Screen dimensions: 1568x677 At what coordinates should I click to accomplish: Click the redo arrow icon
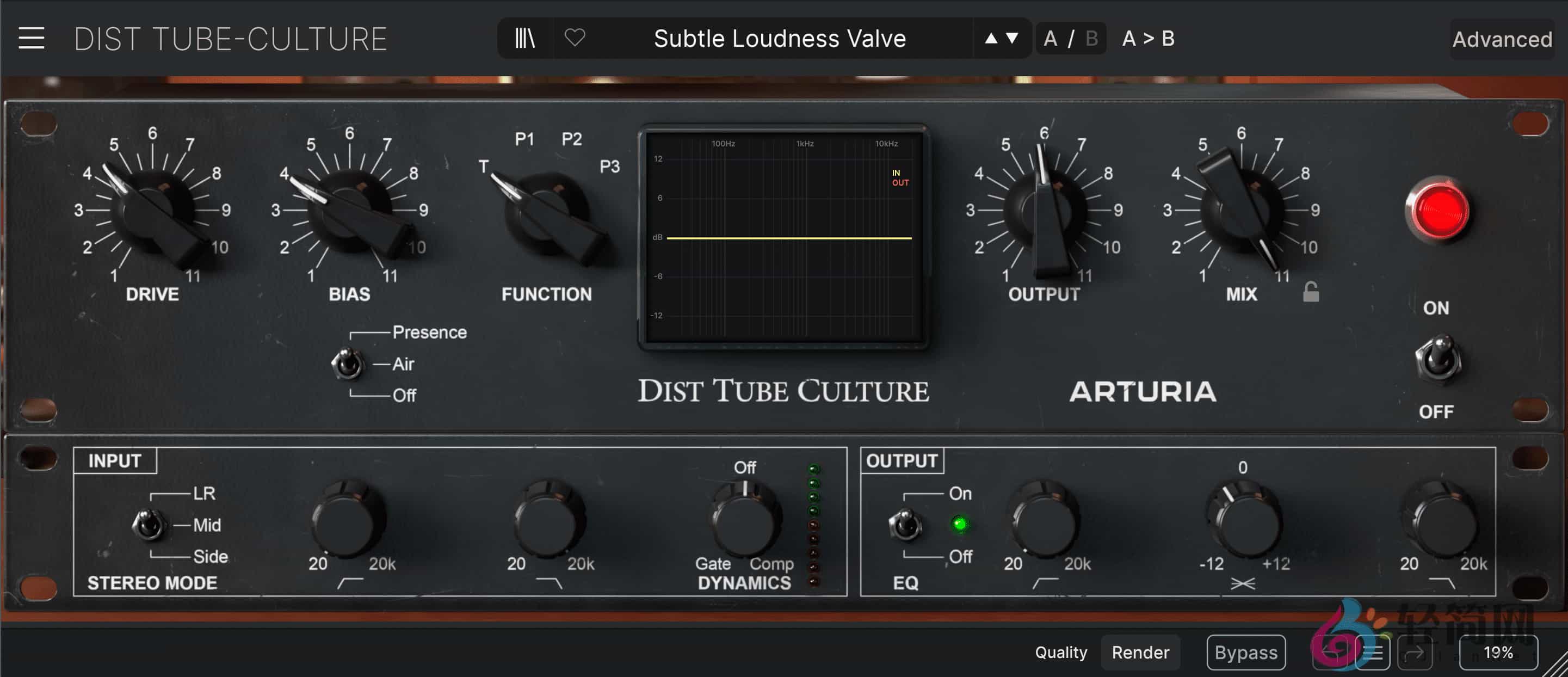tap(1413, 653)
